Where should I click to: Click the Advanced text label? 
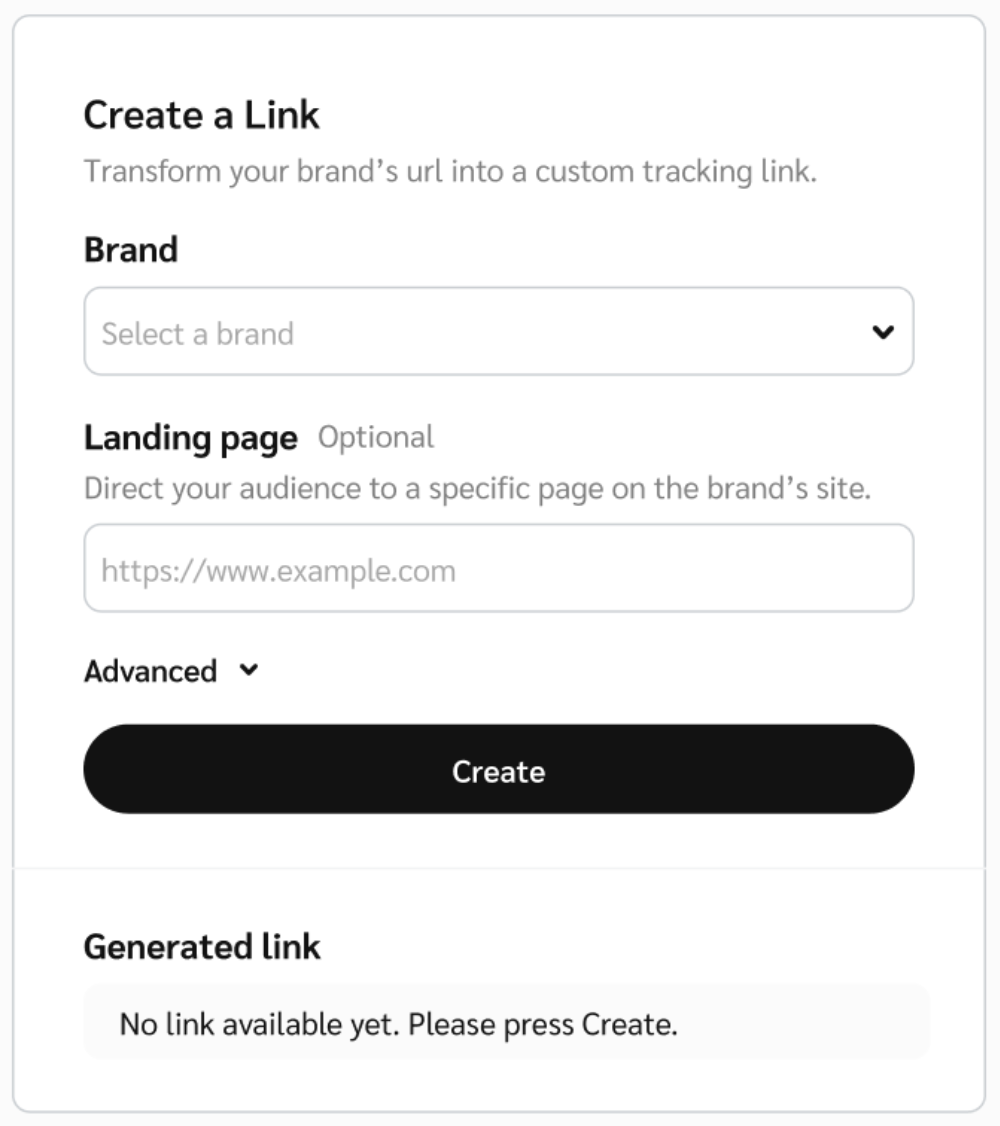click(x=151, y=671)
